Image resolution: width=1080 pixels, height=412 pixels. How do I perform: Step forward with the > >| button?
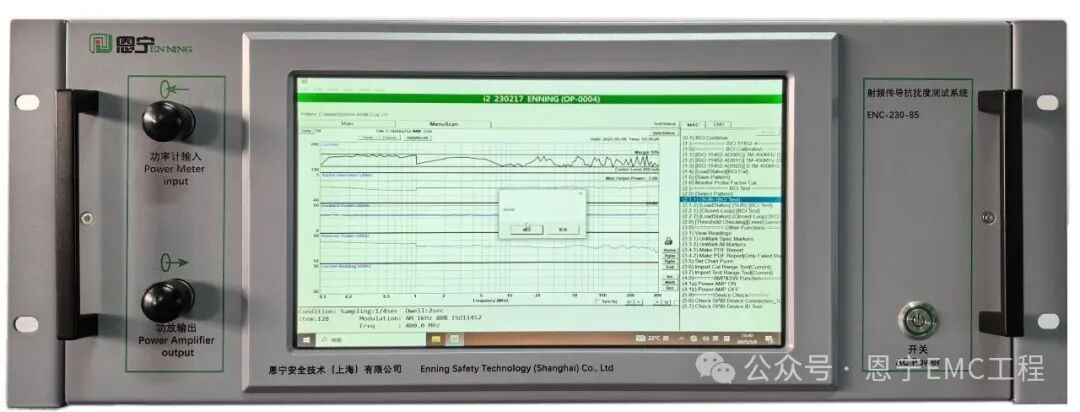662,302
